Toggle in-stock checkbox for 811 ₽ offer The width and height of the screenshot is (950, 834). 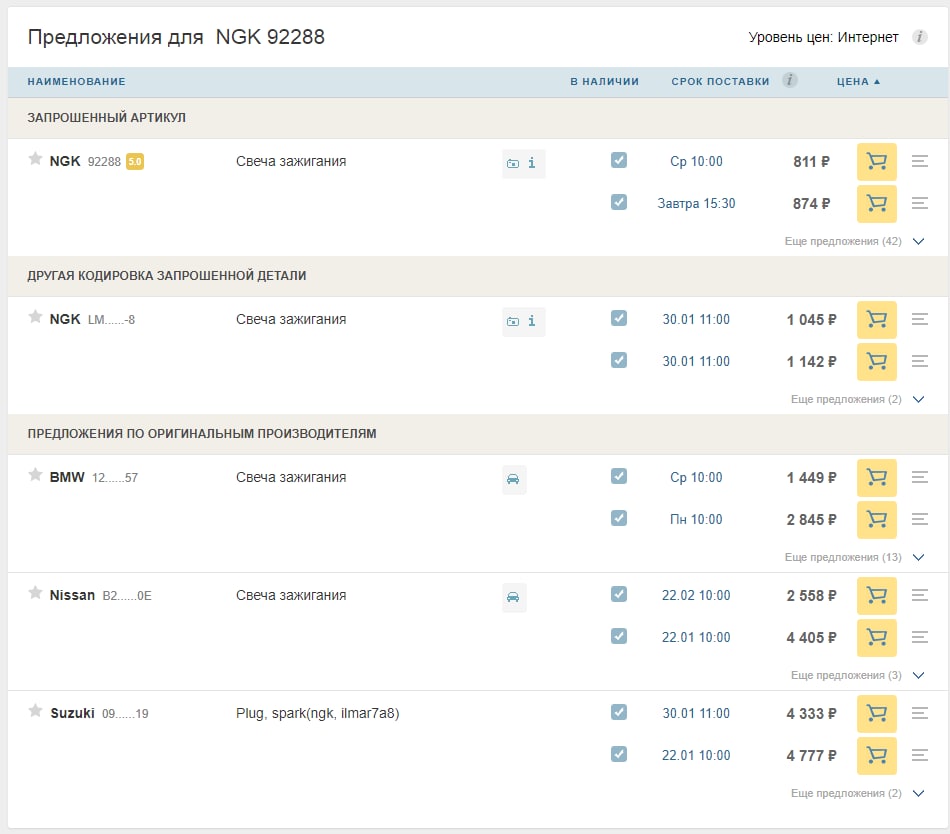coord(619,161)
